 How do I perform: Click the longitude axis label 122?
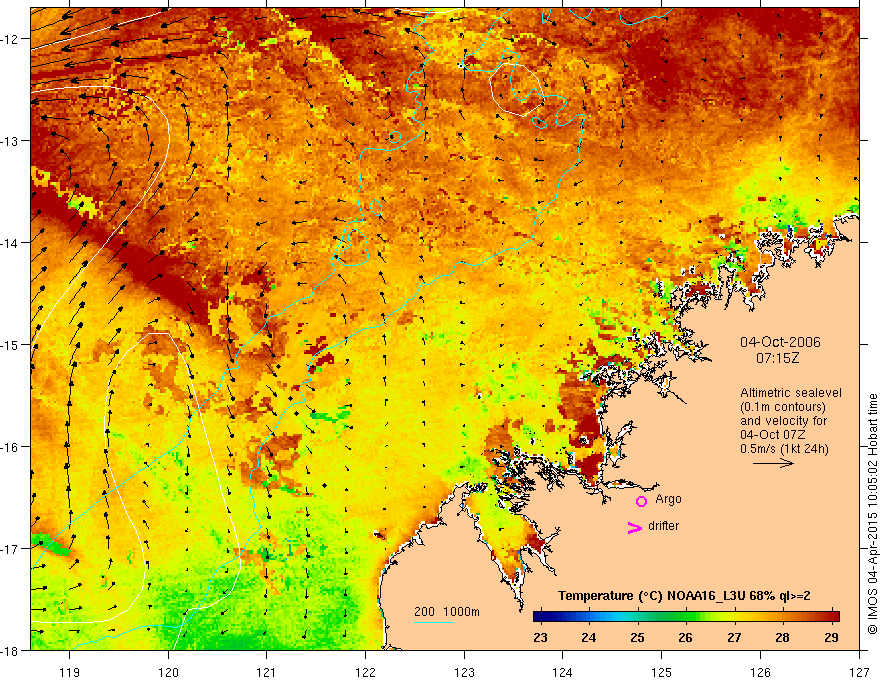365,672
